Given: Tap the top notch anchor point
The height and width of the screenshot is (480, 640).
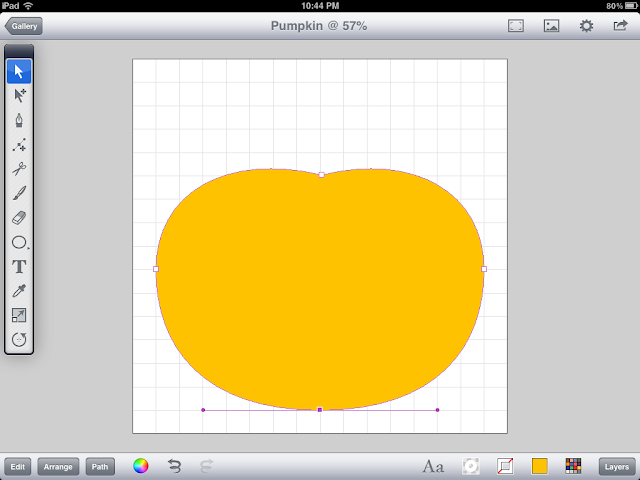Looking at the screenshot, I should click(322, 175).
